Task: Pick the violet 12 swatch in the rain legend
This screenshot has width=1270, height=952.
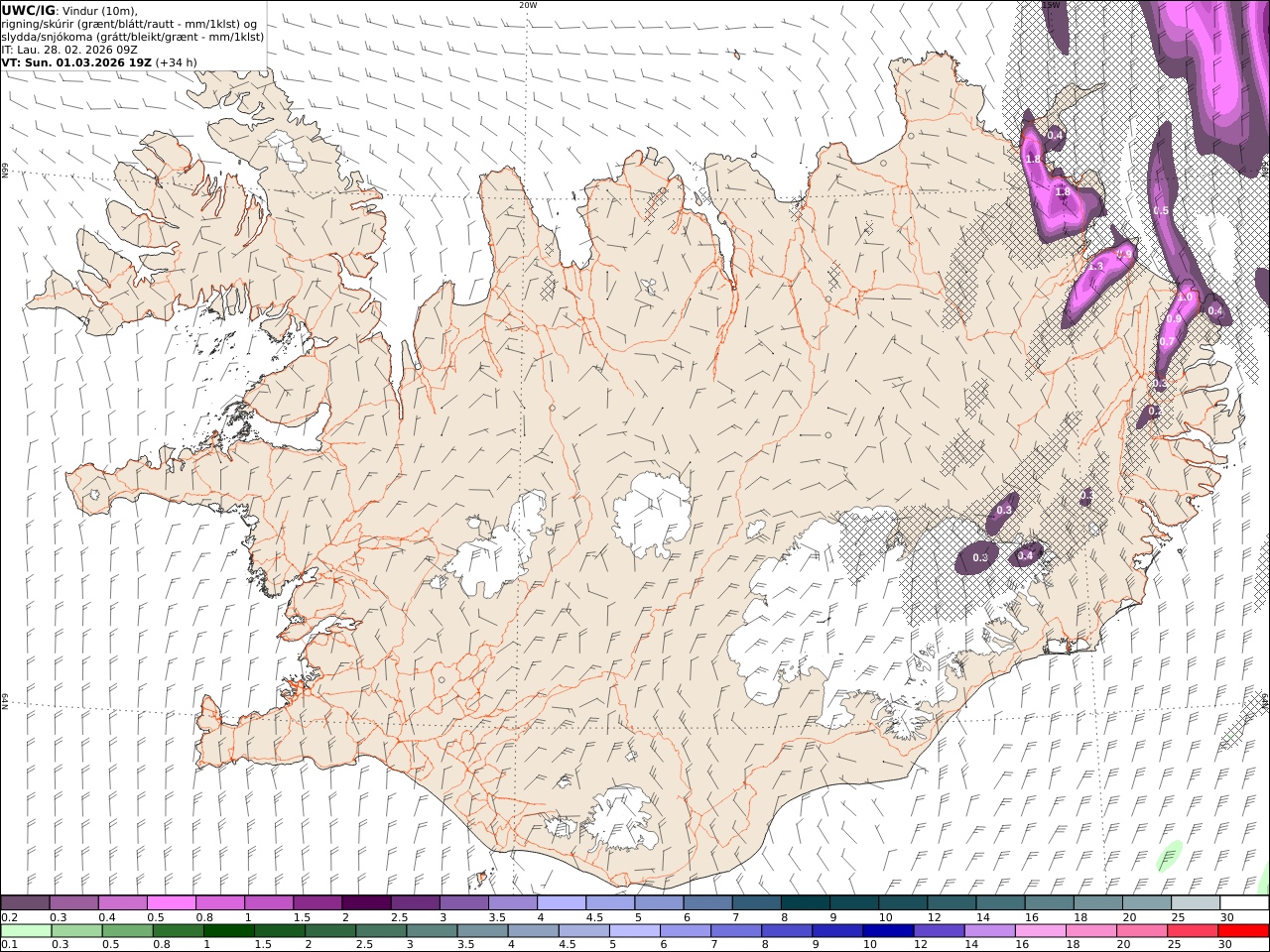Action: click(938, 931)
